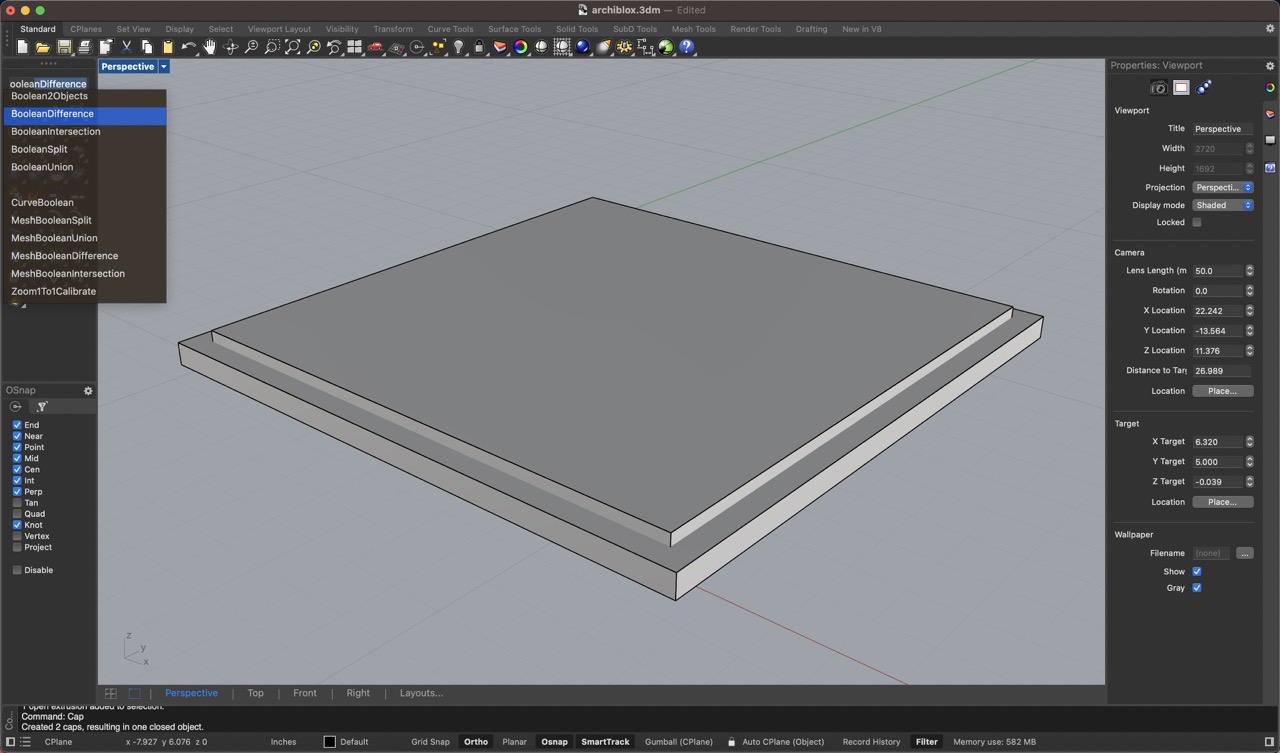Select the viewport rectangle icon in Properties
Image resolution: width=1280 pixels, height=753 pixels.
(1181, 88)
